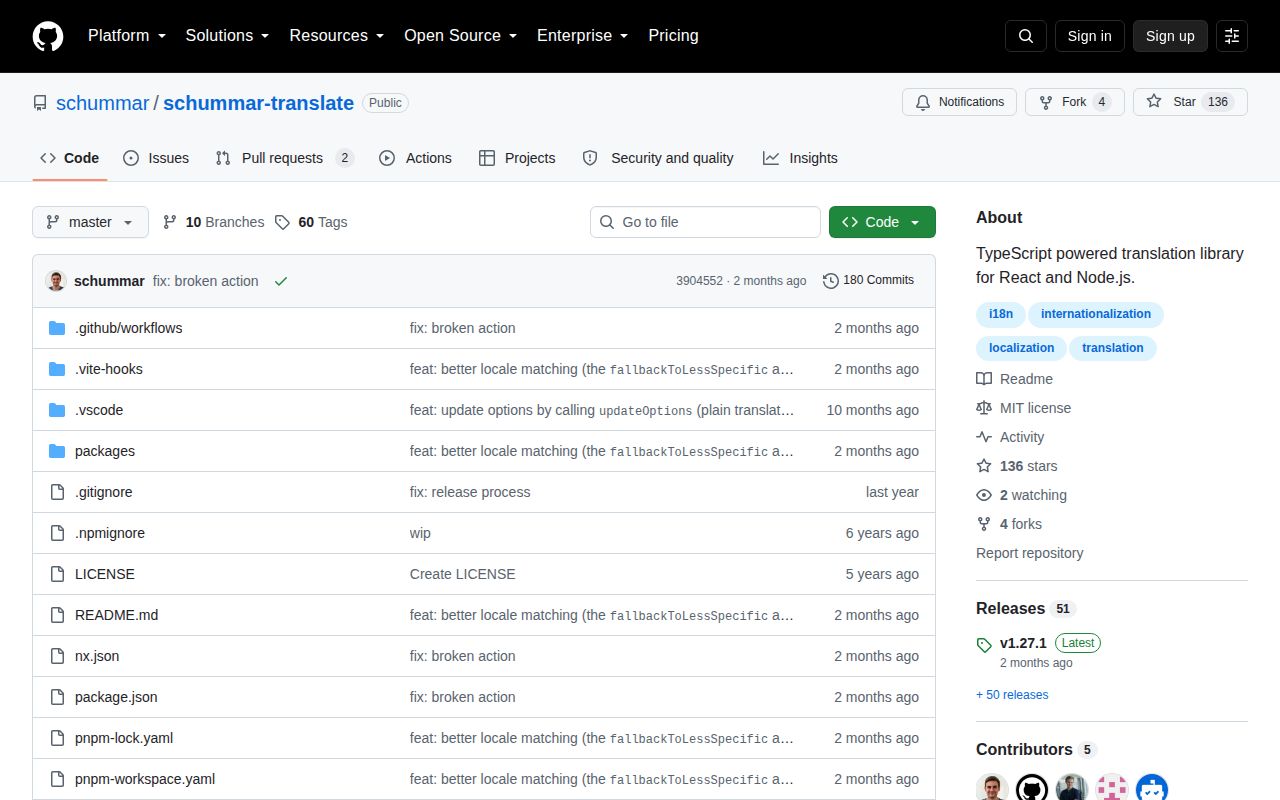
Task: Open the Platform dropdown menu
Action: point(126,36)
